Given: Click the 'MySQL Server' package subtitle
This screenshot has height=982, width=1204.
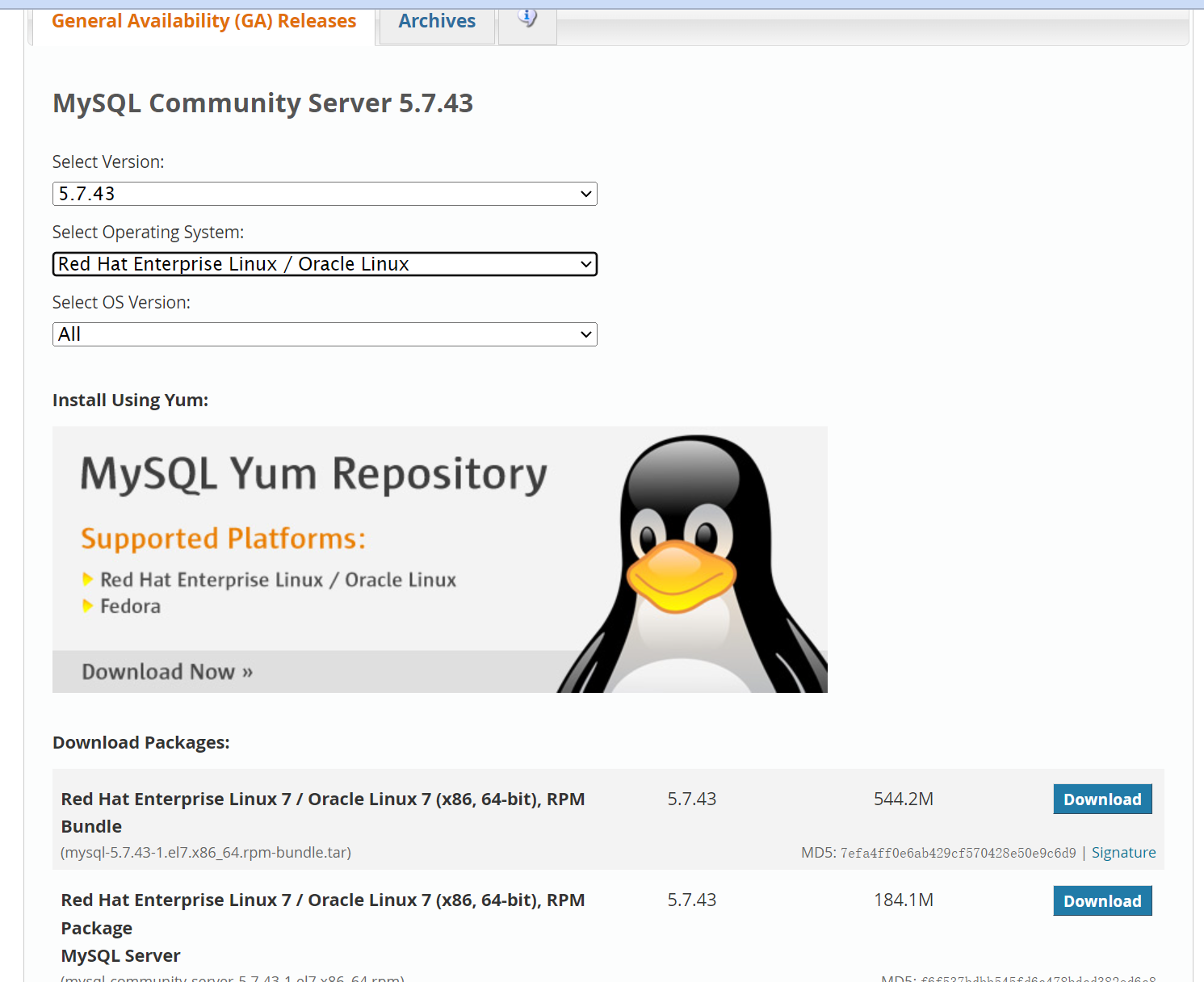Looking at the screenshot, I should coord(121,956).
